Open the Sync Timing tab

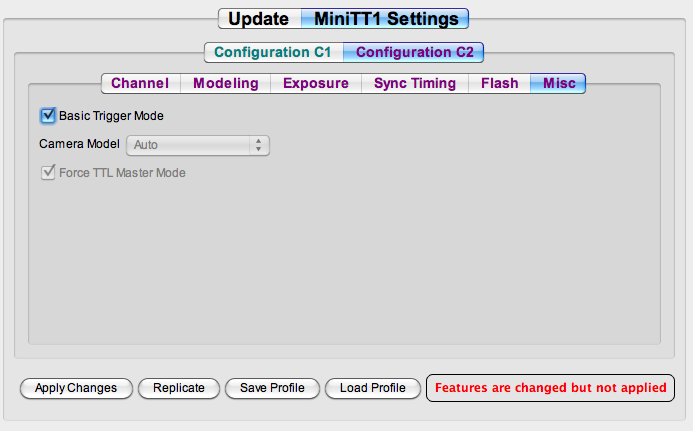[415, 83]
